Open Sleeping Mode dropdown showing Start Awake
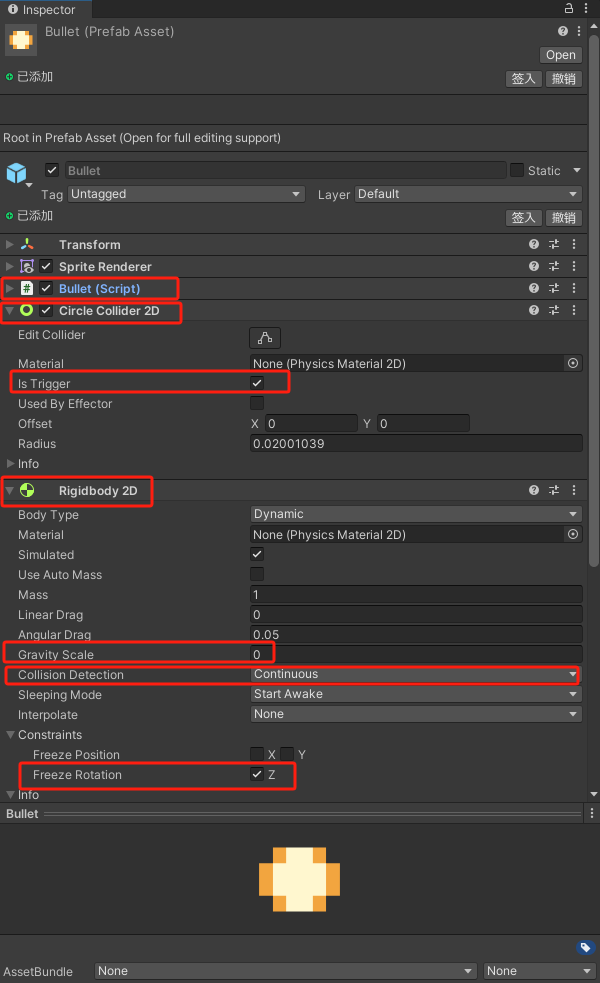Screen dimensions: 600x983 point(416,695)
